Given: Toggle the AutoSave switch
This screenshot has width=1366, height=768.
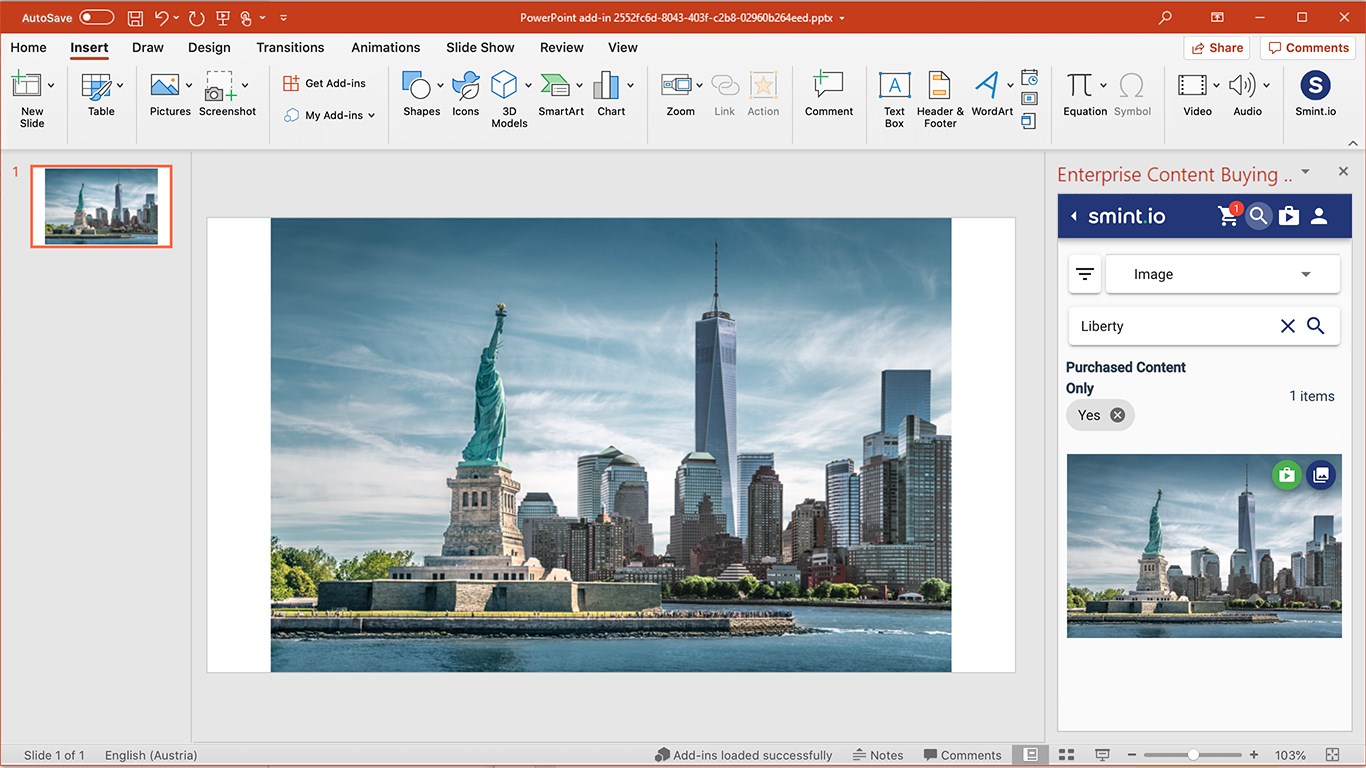Looking at the screenshot, I should click(x=96, y=18).
